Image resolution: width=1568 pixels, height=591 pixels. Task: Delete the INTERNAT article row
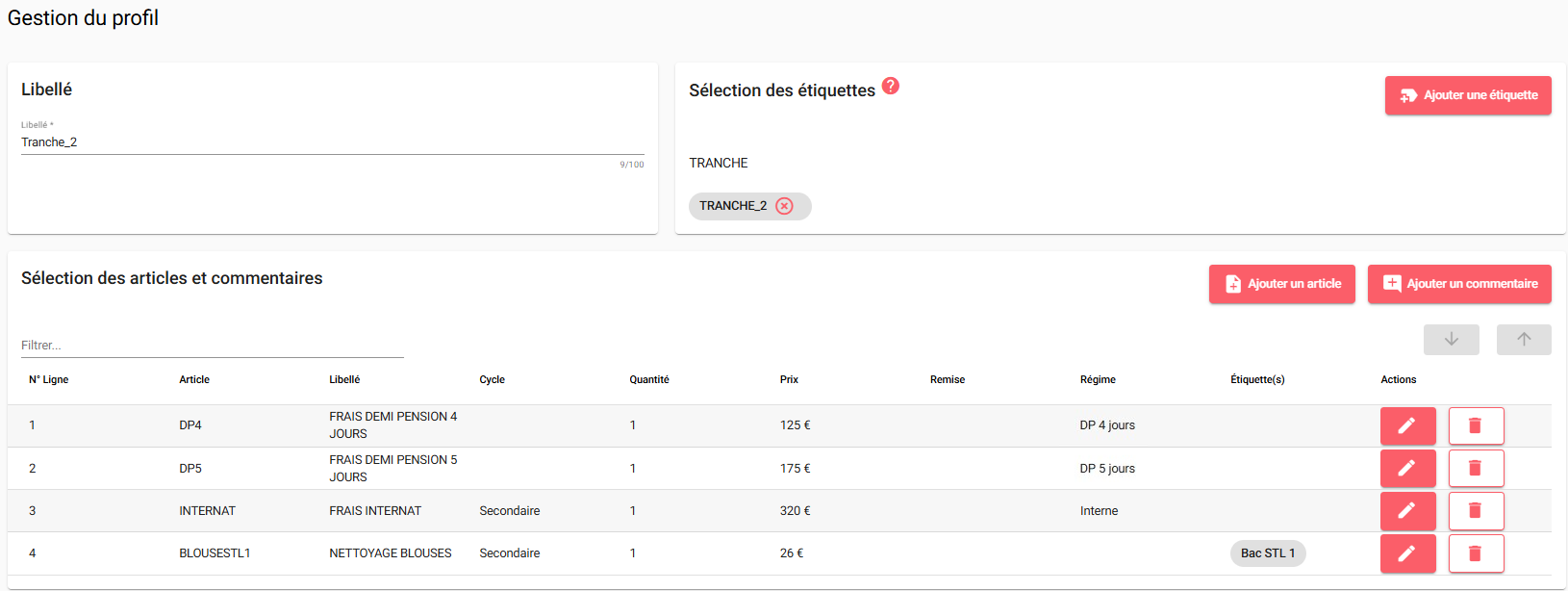pyautogui.click(x=1476, y=511)
